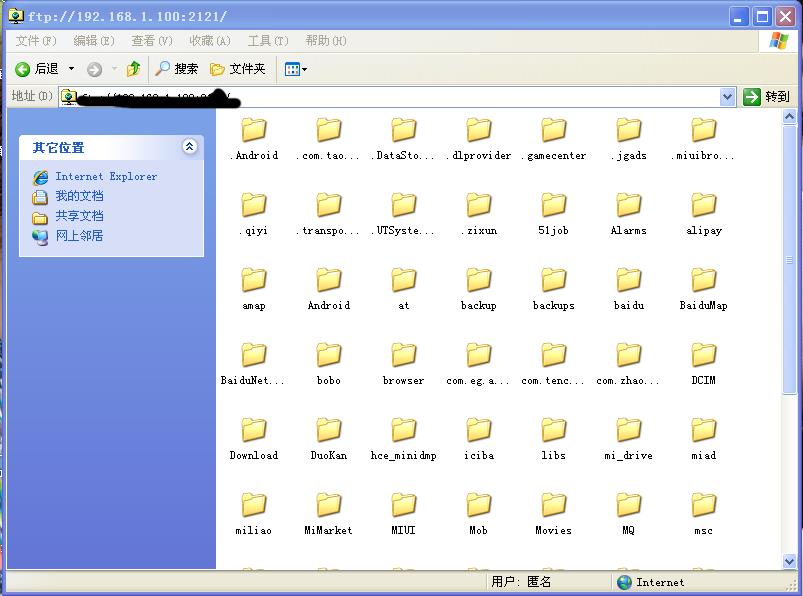Viewport: 803px width, 596px height.
Task: Select the Movies folder
Action: click(x=554, y=514)
